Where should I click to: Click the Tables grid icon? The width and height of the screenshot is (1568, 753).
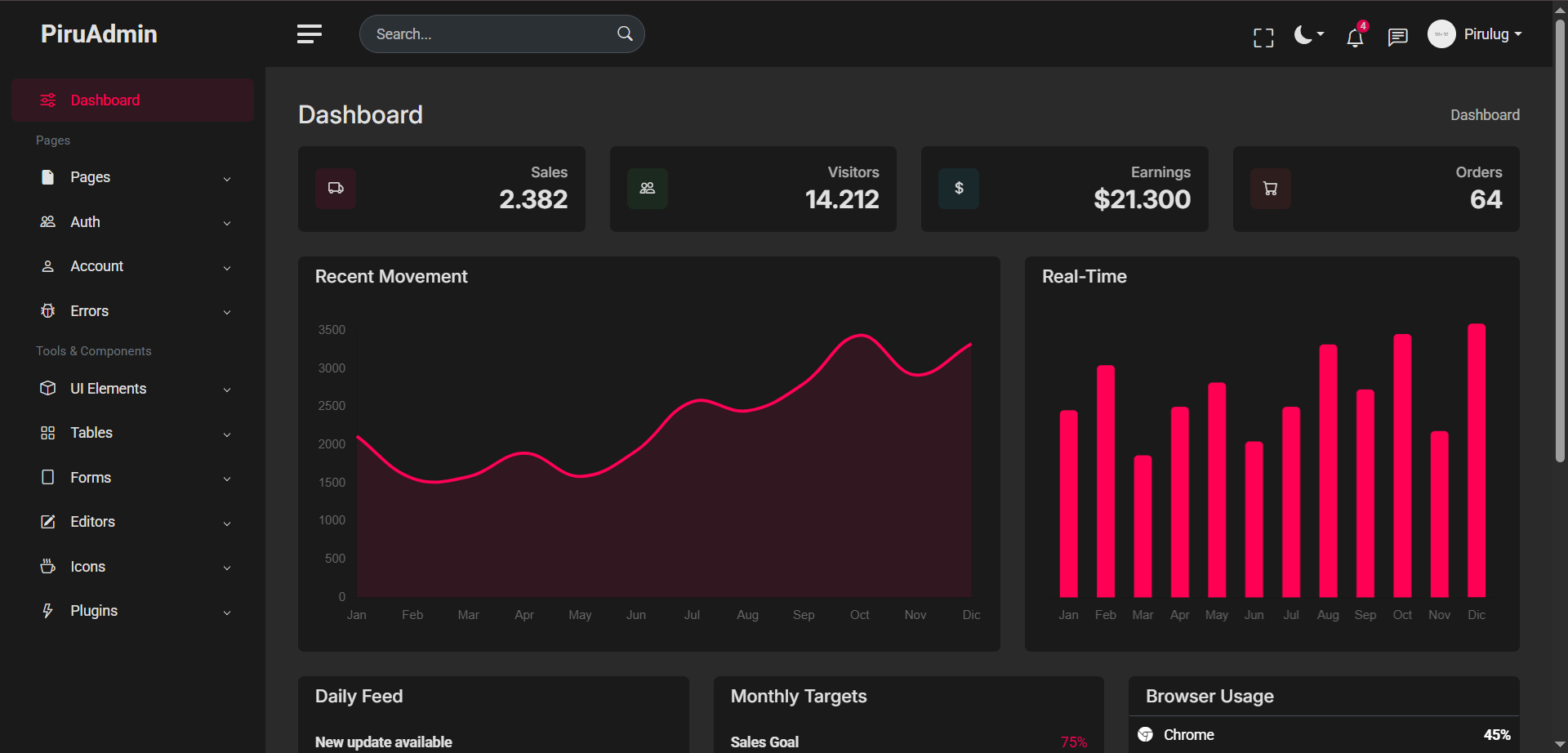[x=48, y=433]
